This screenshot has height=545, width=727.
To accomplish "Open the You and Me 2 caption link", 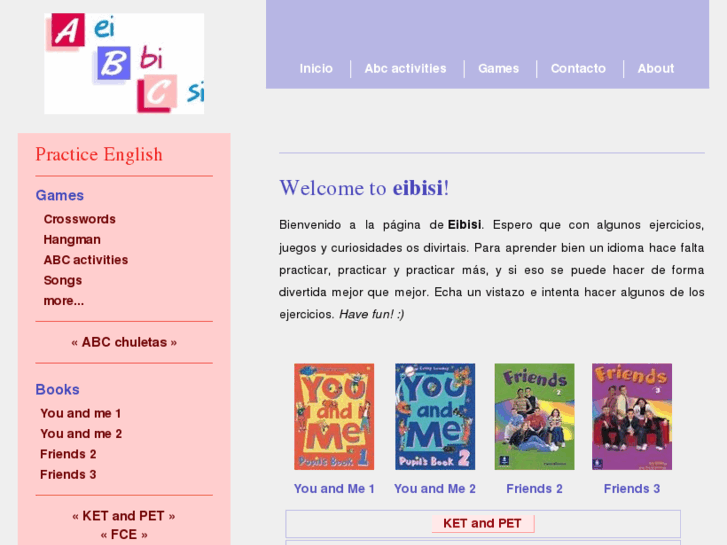I will coord(435,489).
